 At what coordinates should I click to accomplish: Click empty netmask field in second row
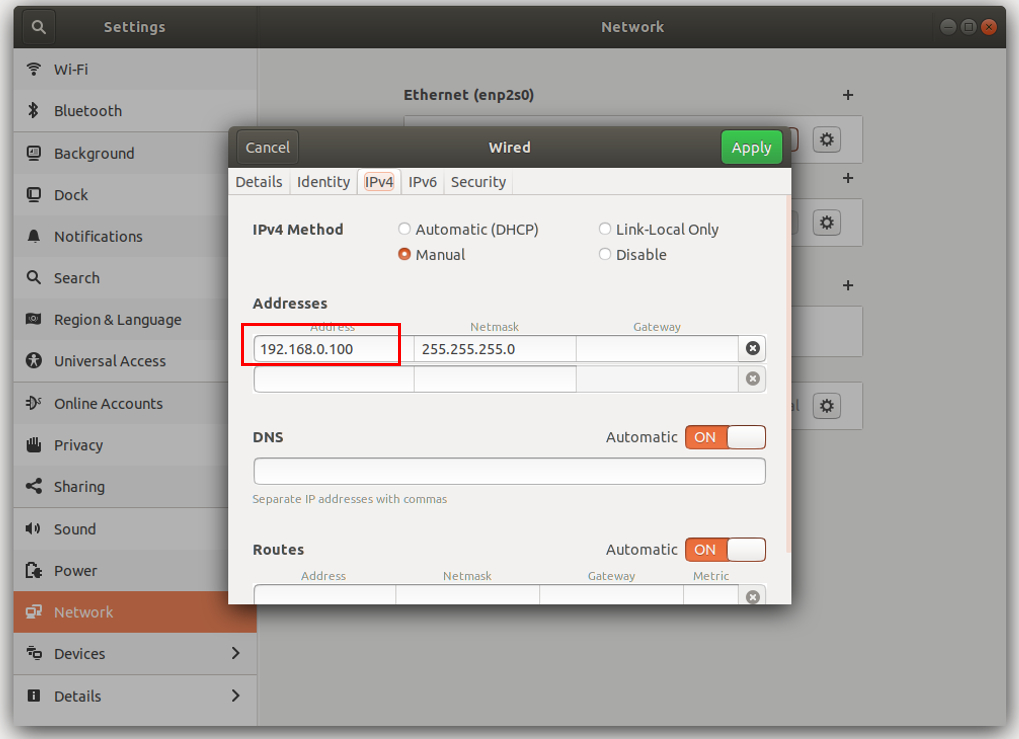pyautogui.click(x=495, y=379)
